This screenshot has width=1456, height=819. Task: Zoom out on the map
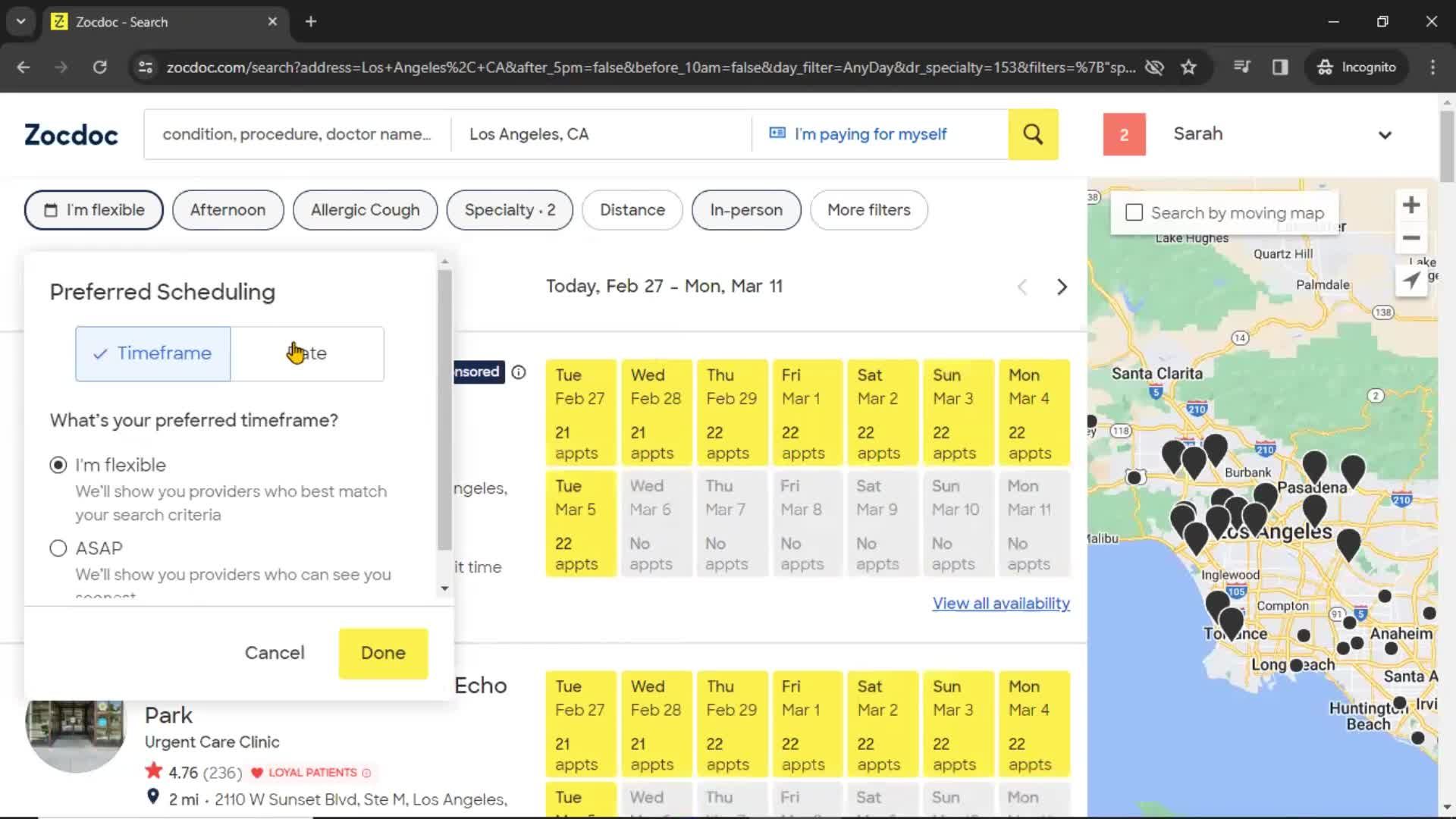click(x=1411, y=238)
